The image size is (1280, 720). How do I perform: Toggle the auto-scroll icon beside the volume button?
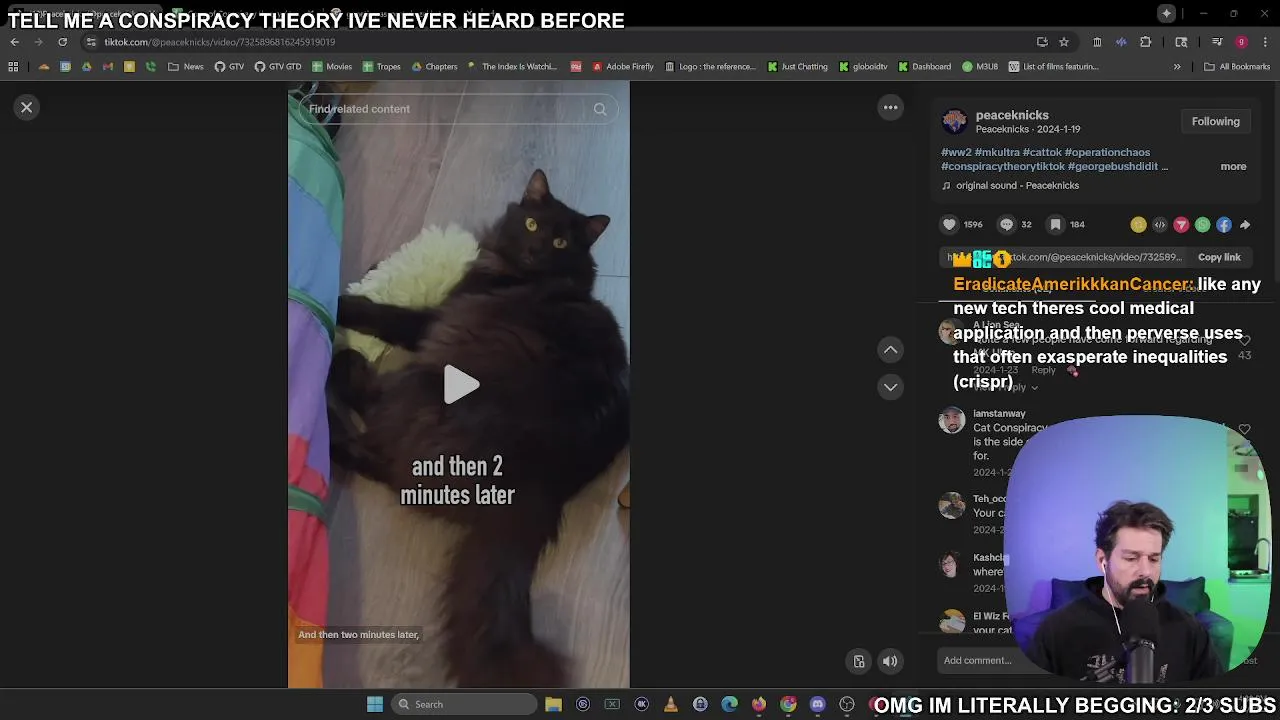pos(859,661)
